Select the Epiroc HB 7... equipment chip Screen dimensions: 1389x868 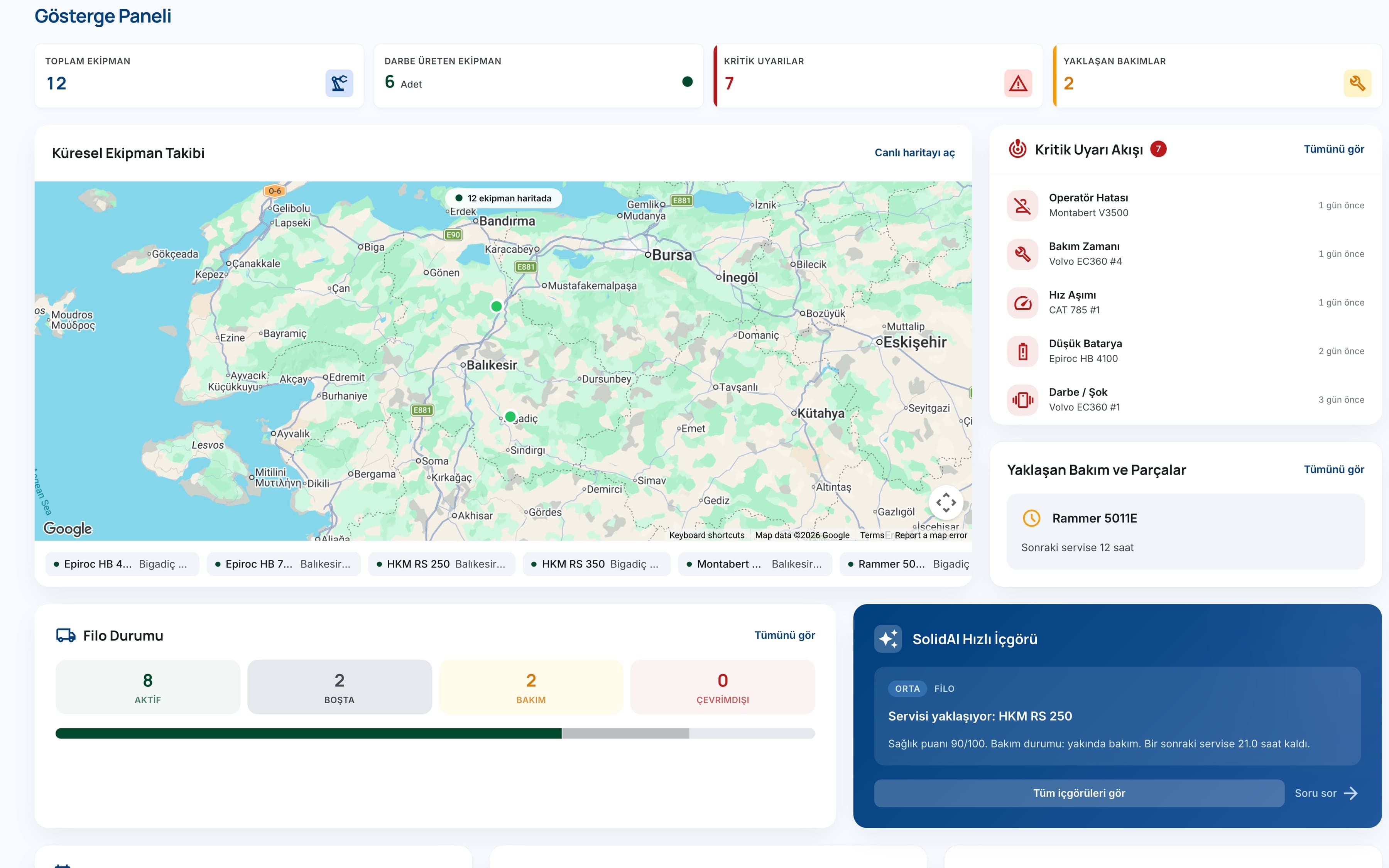tap(284, 564)
